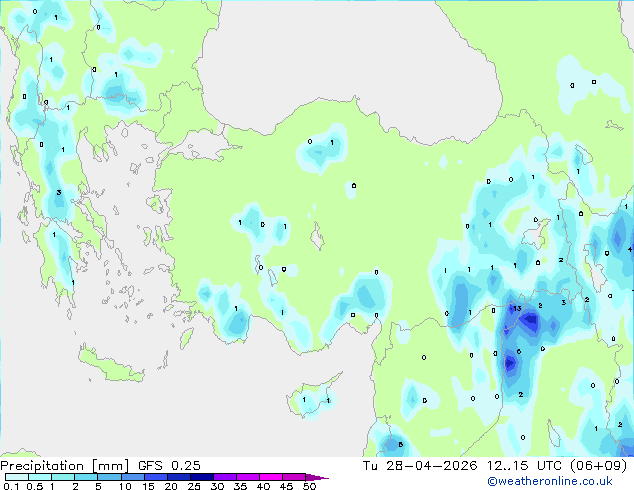Click the '35' legend tick label
This screenshot has width=634, height=490.
(x=240, y=486)
